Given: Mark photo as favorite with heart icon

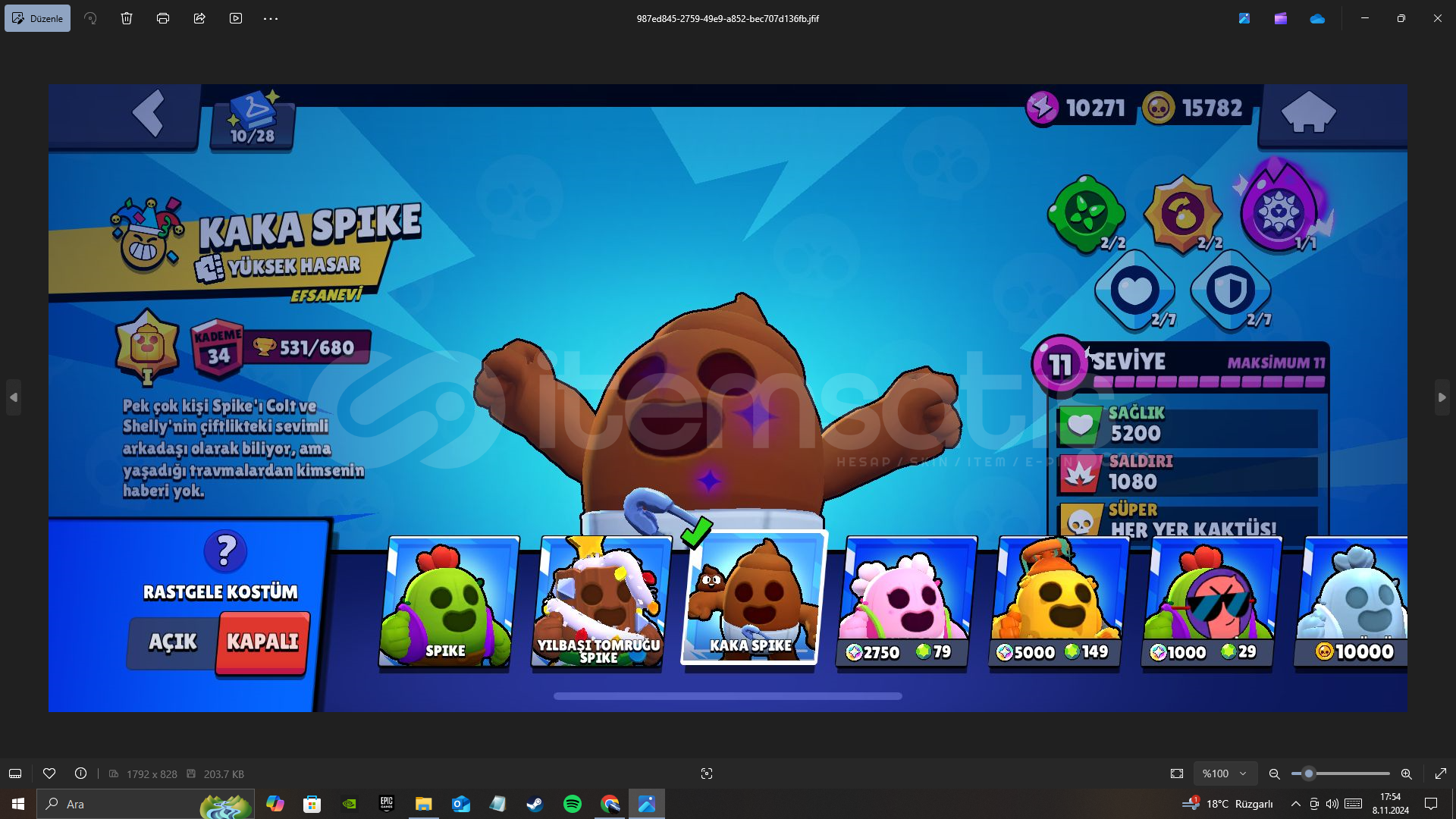Looking at the screenshot, I should click(49, 773).
